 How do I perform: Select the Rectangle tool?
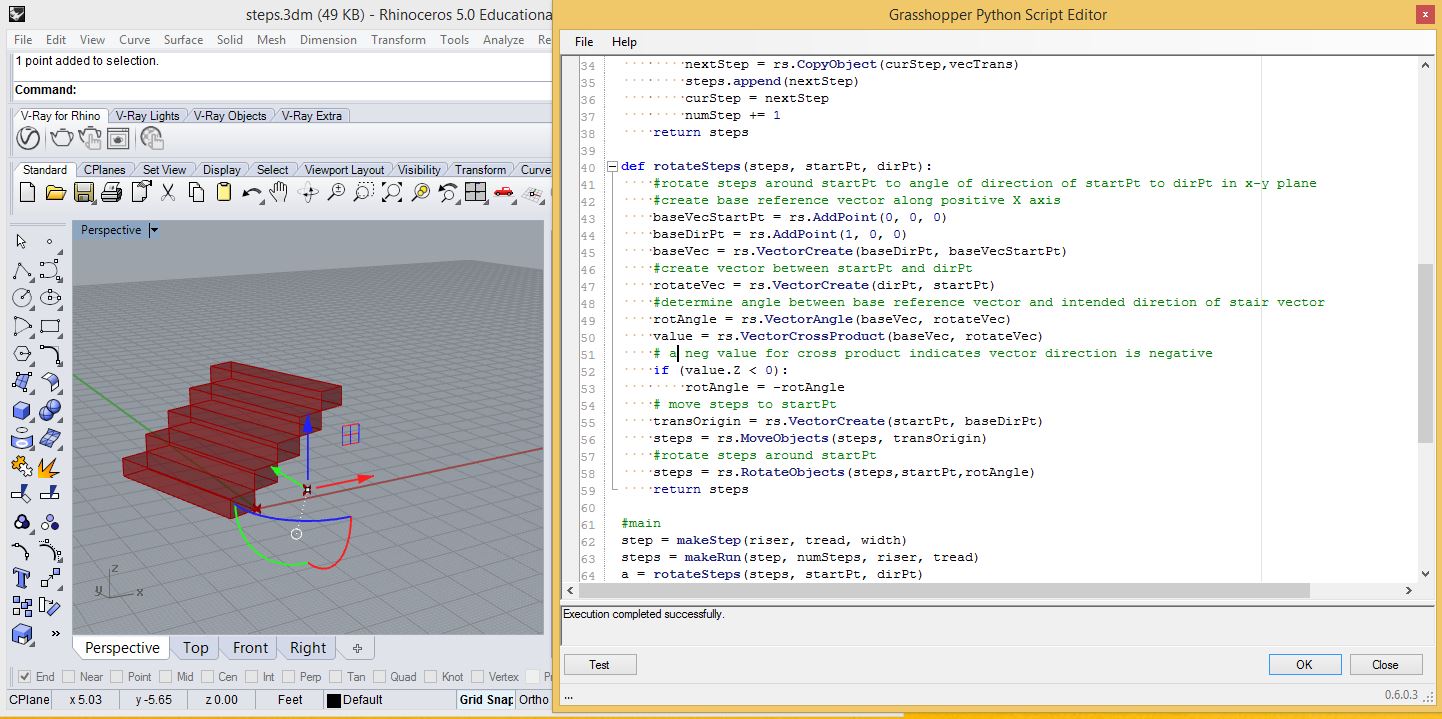50,326
